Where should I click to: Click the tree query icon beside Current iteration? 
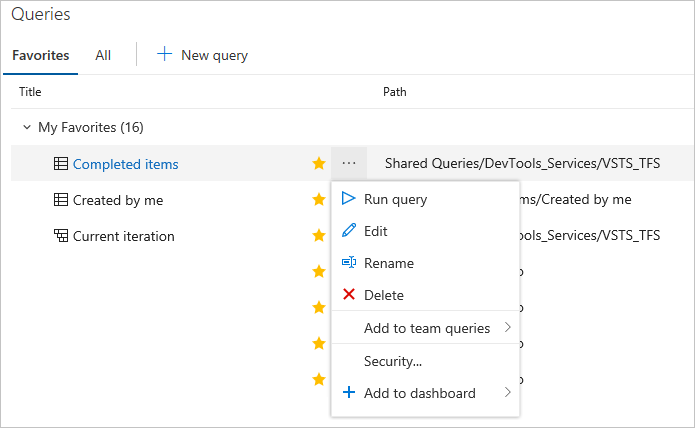(x=60, y=236)
